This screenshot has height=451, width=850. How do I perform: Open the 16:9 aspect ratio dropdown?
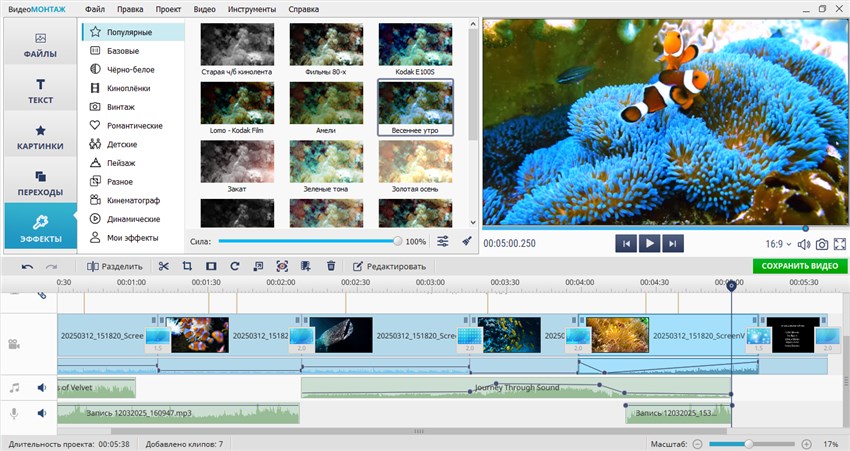(x=777, y=243)
